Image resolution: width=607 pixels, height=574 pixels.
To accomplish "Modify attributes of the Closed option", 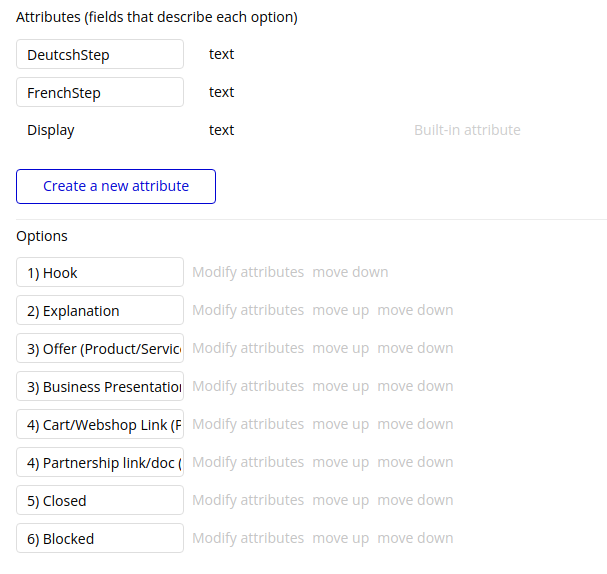I will (248, 500).
